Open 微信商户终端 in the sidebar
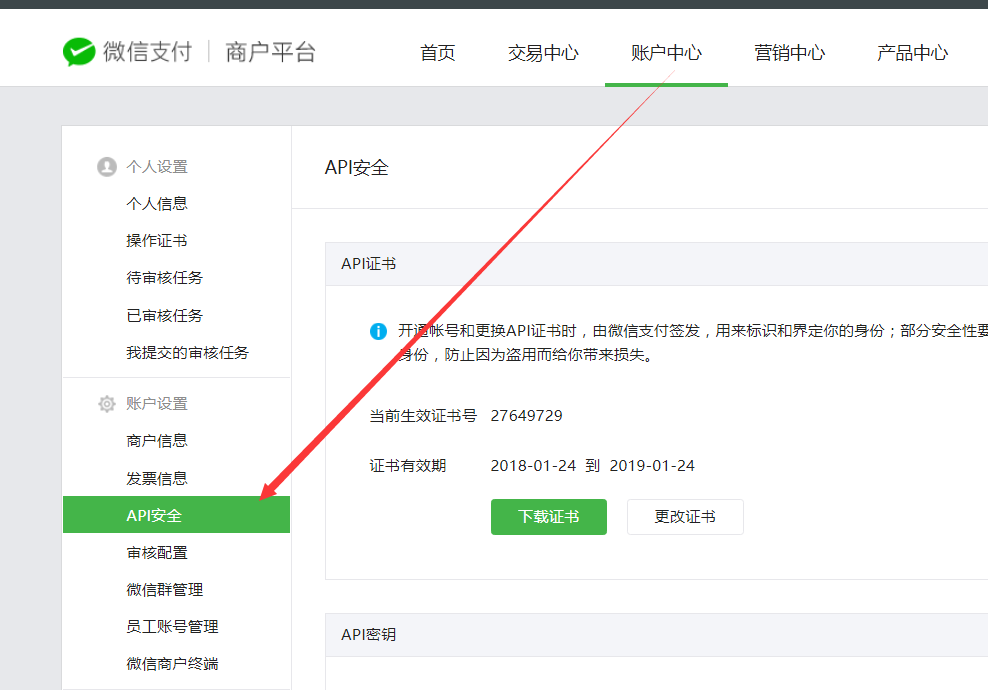This screenshot has height=690, width=988. click(x=172, y=664)
